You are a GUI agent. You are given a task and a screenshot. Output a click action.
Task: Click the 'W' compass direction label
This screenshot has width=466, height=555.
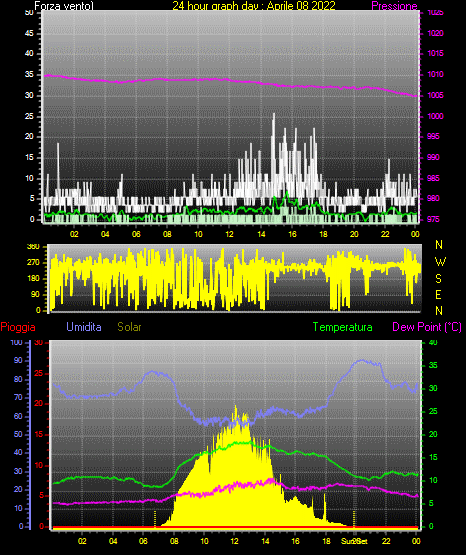[x=440, y=262]
